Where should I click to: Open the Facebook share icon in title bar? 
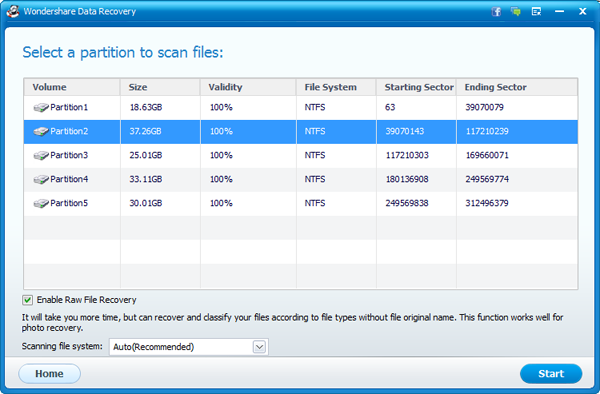coord(496,11)
